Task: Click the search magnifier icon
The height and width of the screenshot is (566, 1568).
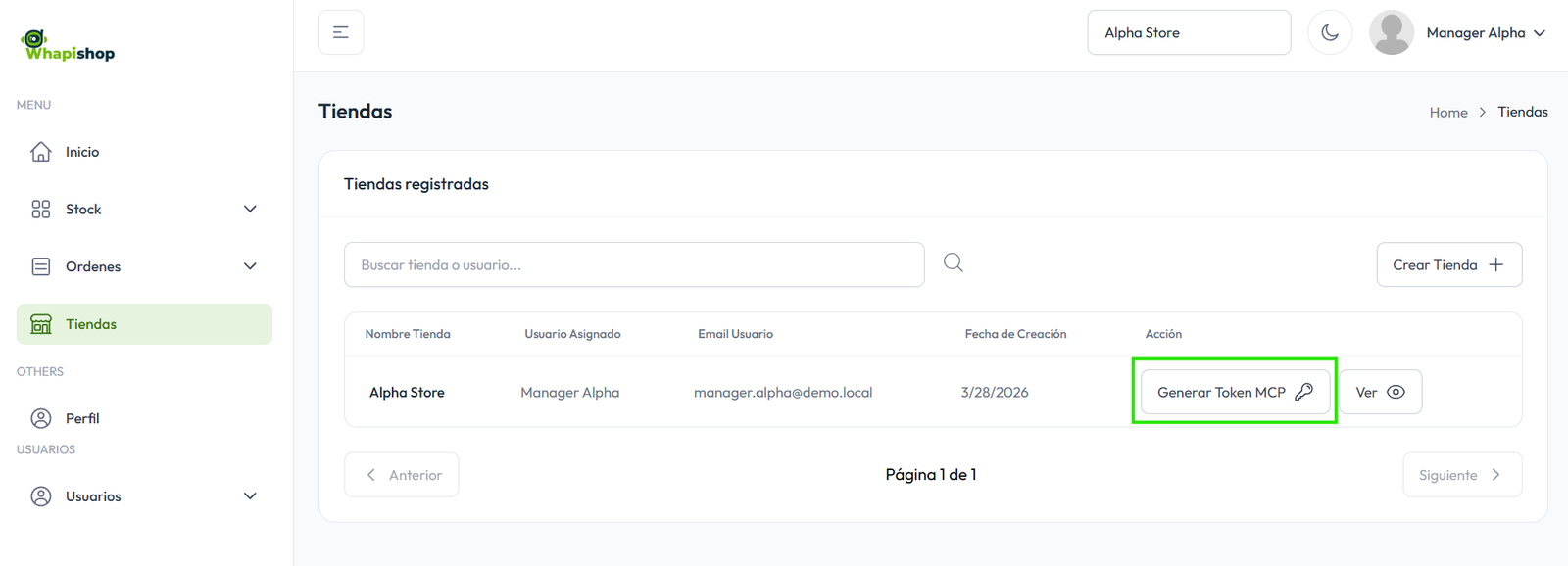Action: pyautogui.click(x=953, y=262)
